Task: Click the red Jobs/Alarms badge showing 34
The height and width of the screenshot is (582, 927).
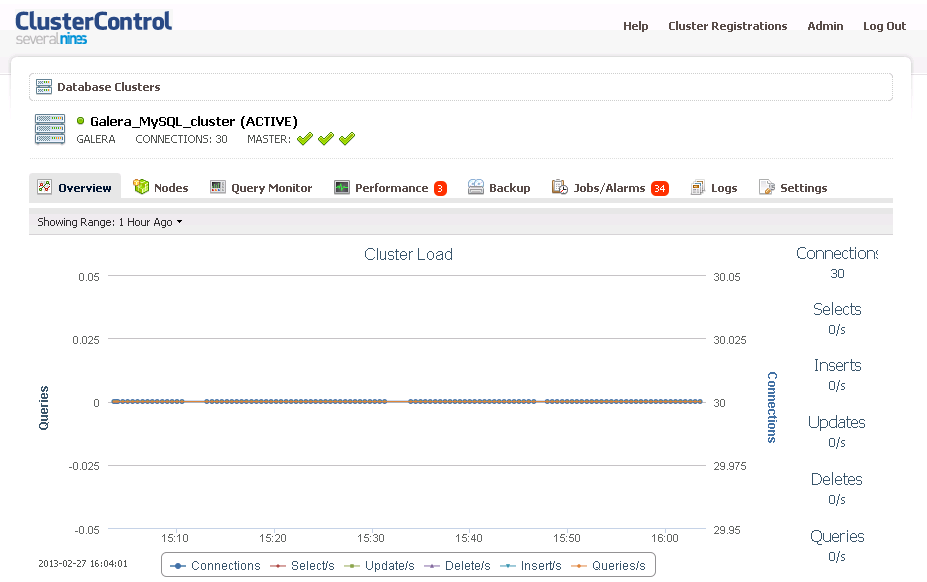Action: pos(660,189)
